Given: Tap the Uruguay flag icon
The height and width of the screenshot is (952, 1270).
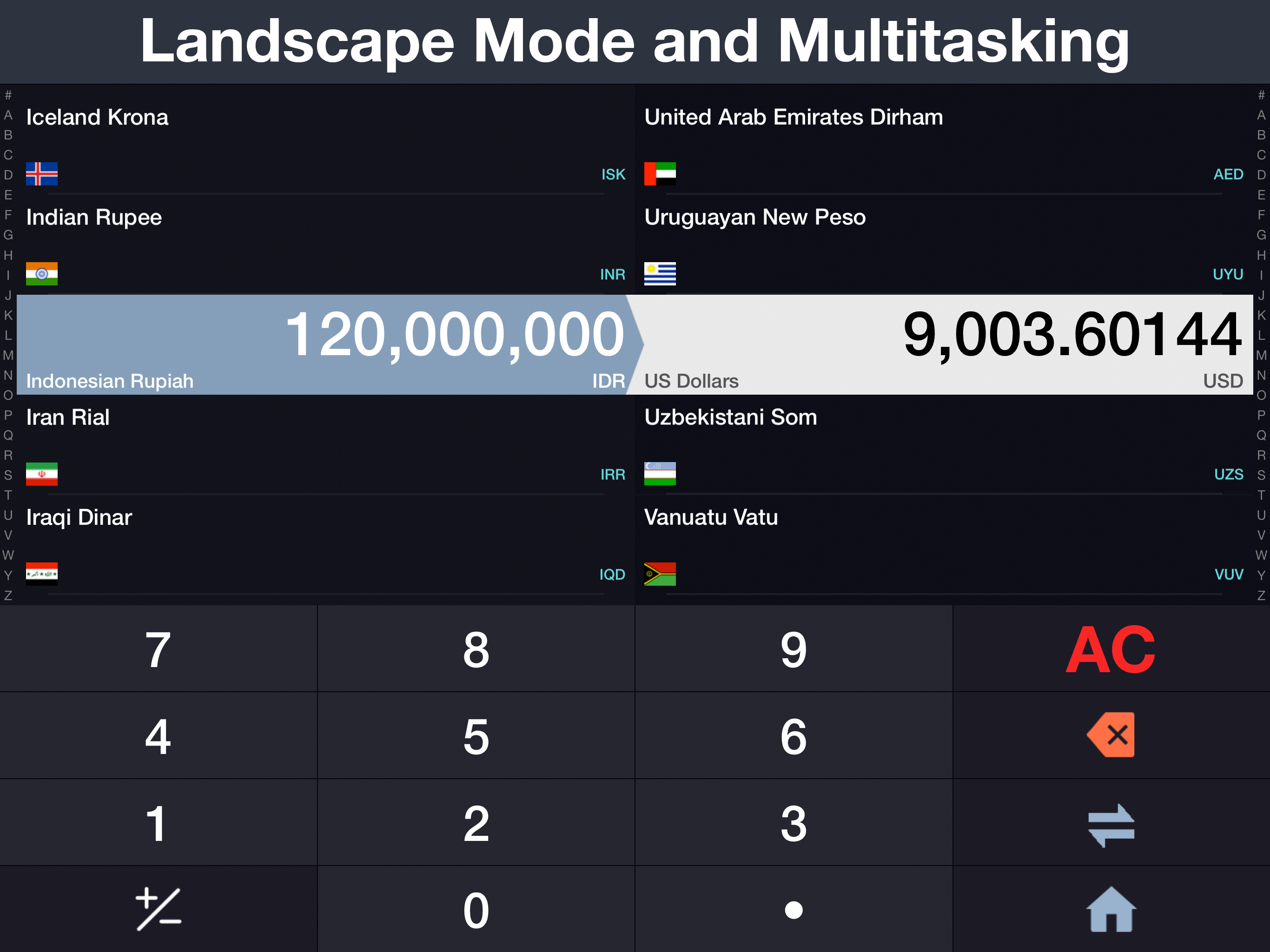Looking at the screenshot, I should 660,274.
